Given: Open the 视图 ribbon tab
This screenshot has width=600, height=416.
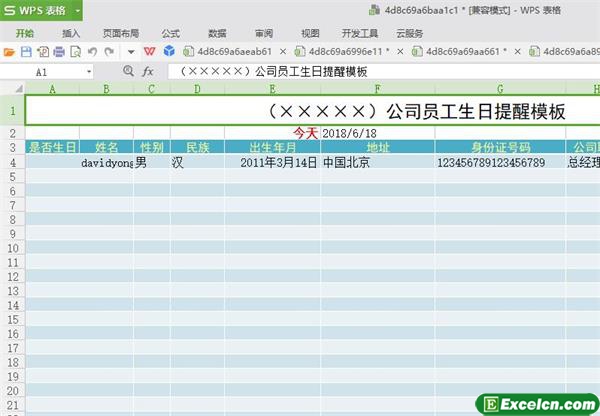Looking at the screenshot, I should 310,34.
